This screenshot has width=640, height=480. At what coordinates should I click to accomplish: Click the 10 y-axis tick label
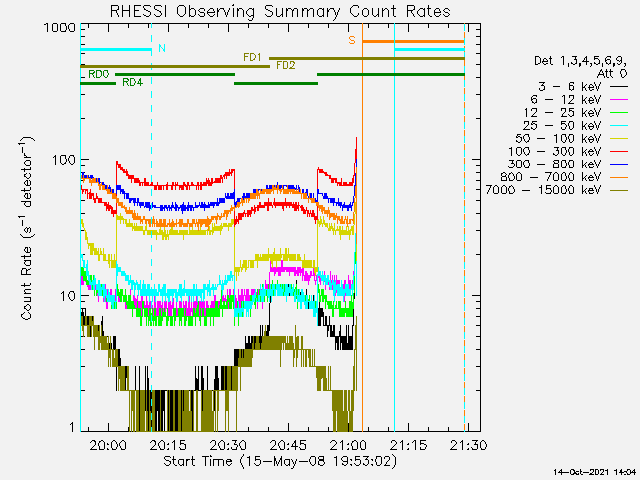pyautogui.click(x=68, y=296)
